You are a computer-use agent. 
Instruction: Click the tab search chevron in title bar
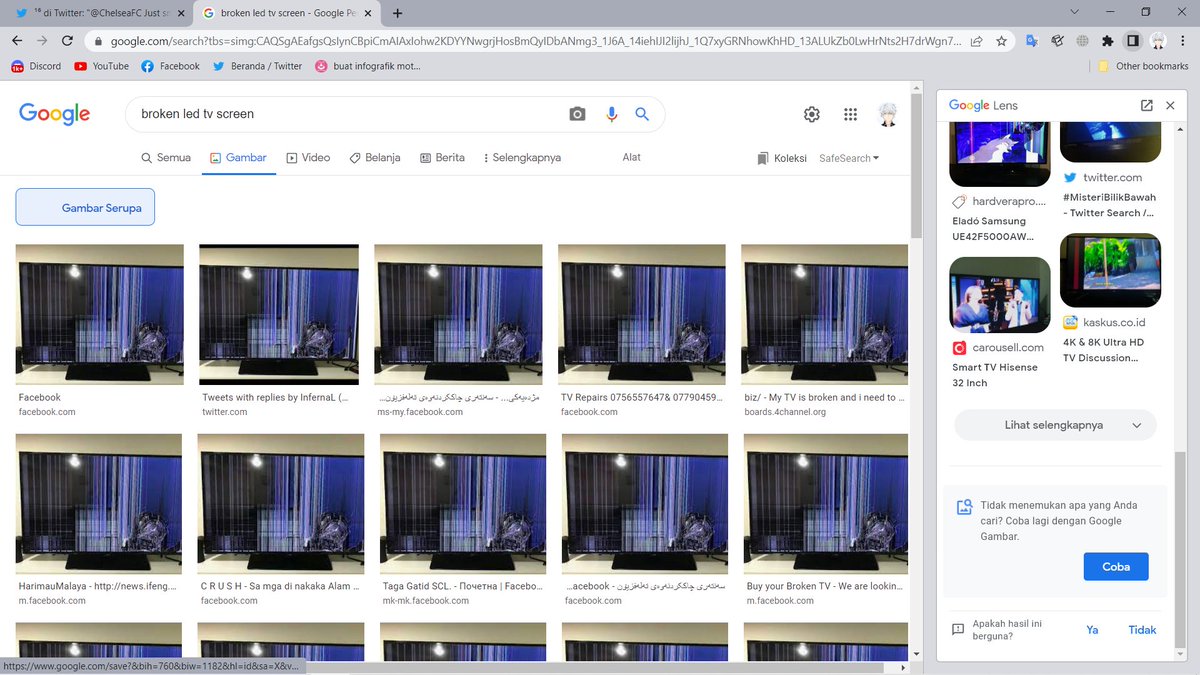1075,12
